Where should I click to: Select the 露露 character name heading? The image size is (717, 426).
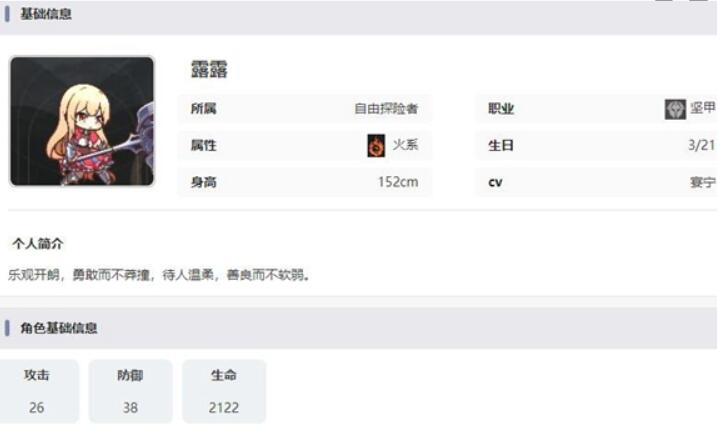(209, 69)
